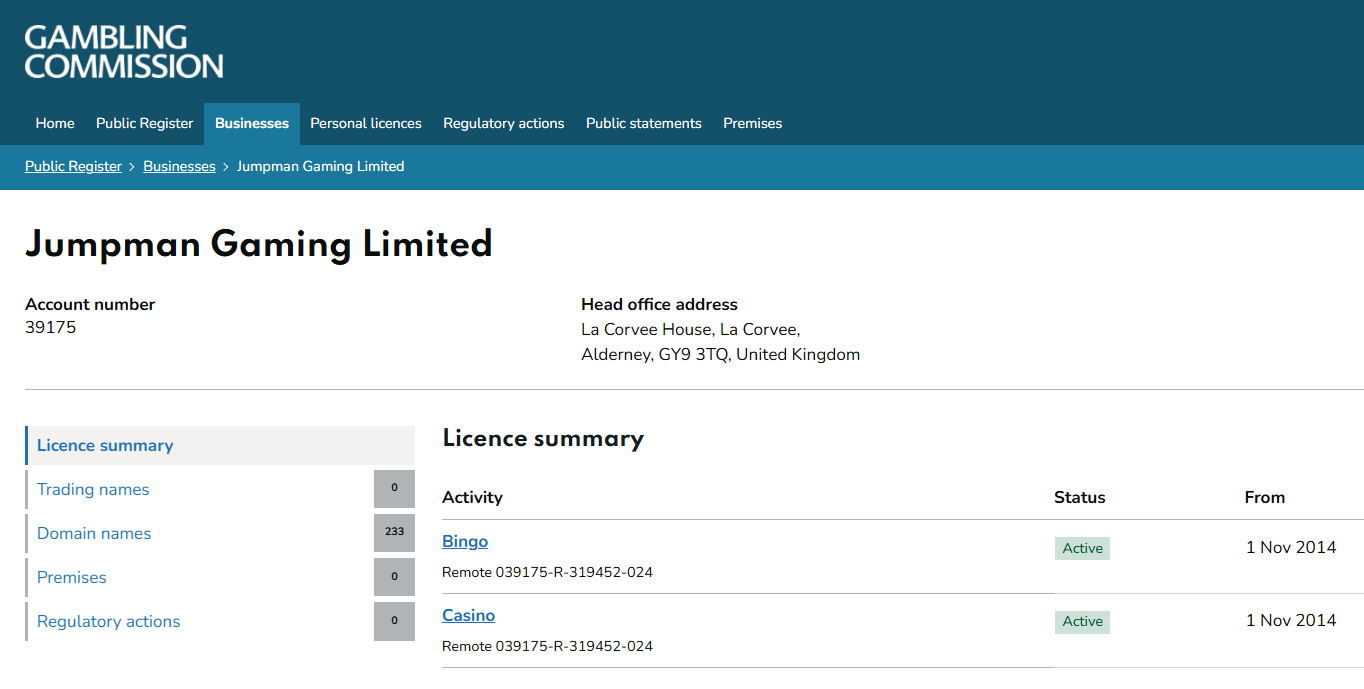Click the Casino activity link
This screenshot has width=1364, height=689.
point(468,616)
